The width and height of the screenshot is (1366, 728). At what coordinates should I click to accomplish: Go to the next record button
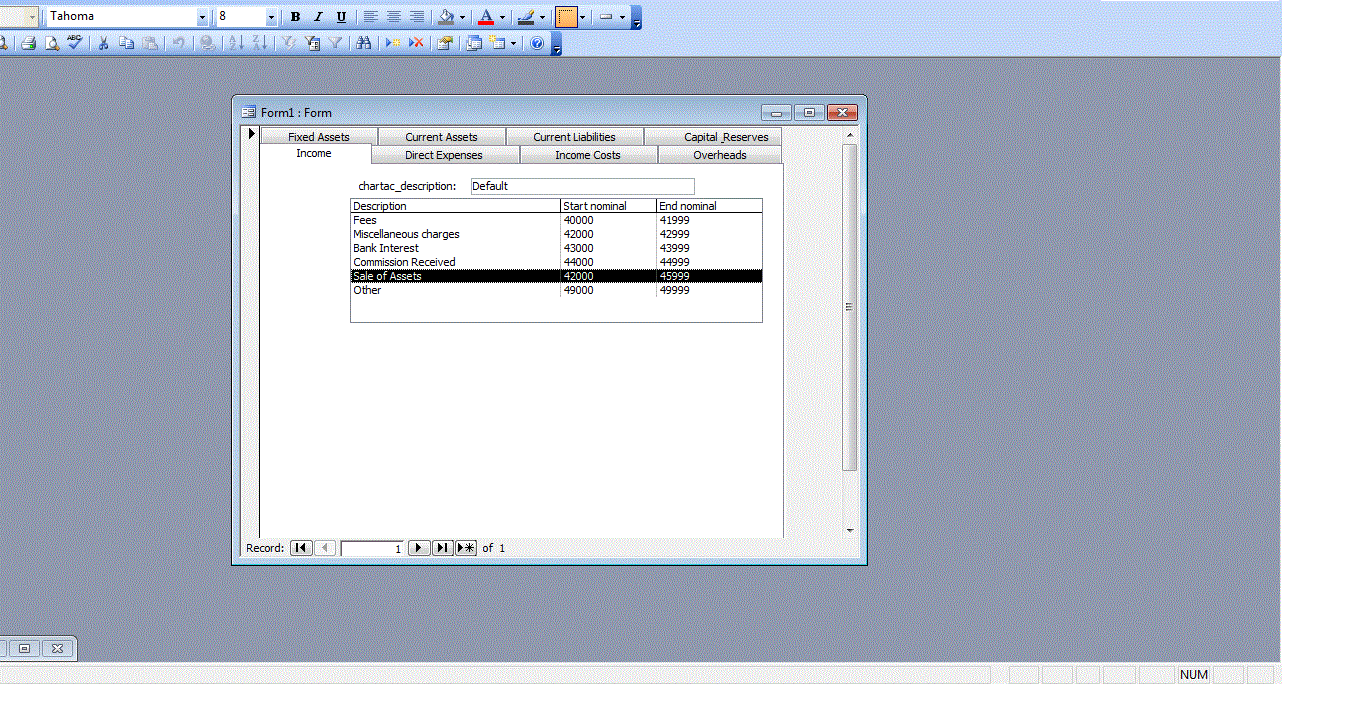(419, 548)
